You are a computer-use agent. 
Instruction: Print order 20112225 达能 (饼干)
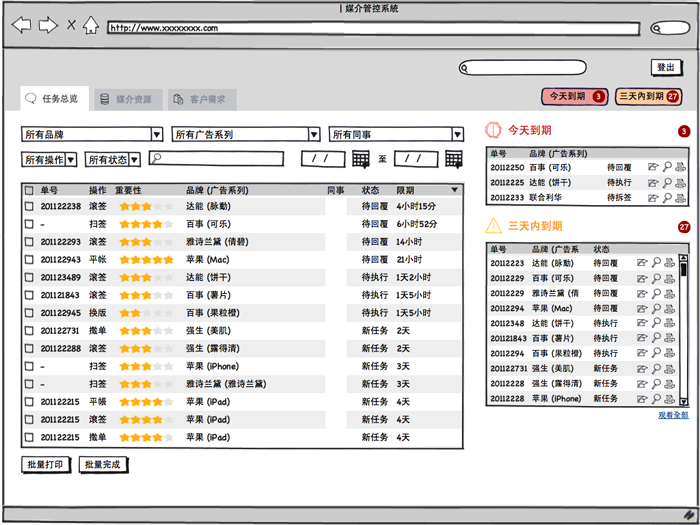pyautogui.click(x=680, y=183)
